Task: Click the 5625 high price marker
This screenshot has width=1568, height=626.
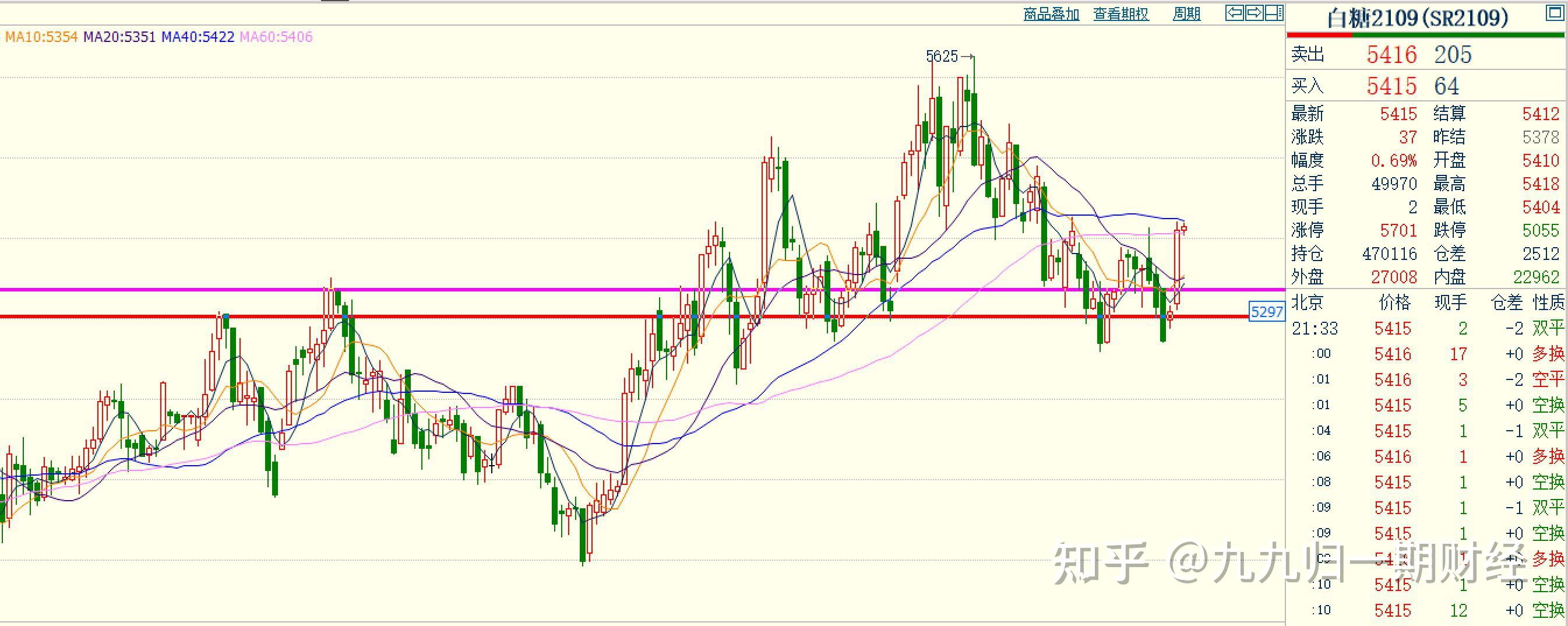Action: [942, 57]
